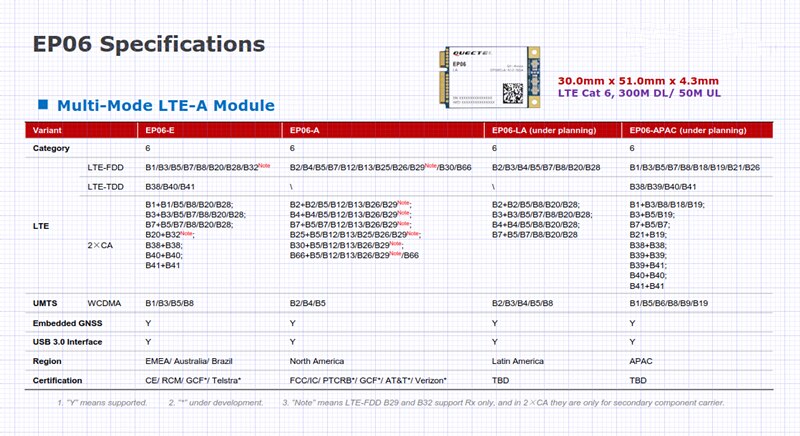
Task: Click the EP06-A column header
Action: [x=305, y=131]
